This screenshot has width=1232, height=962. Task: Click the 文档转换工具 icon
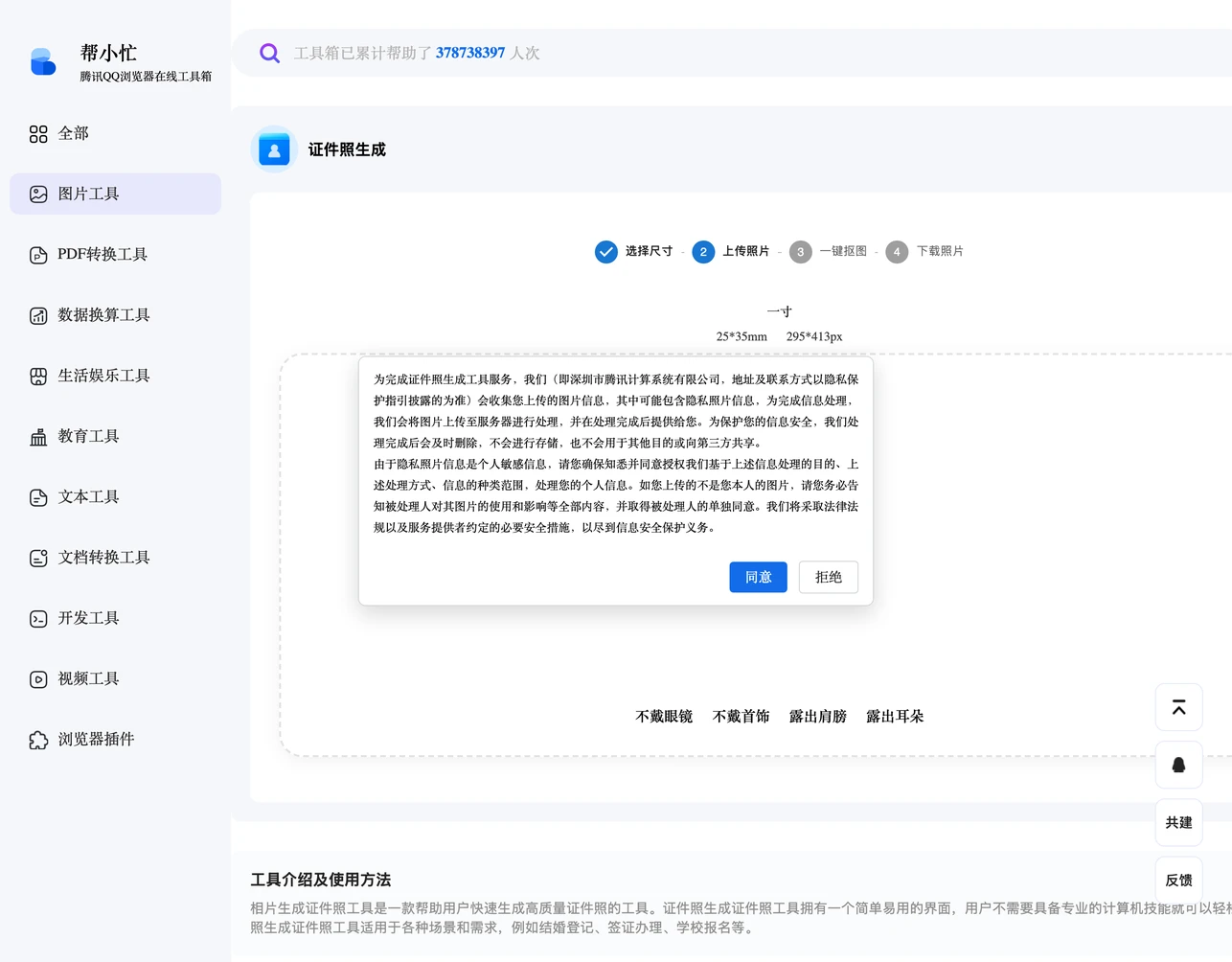tap(38, 558)
